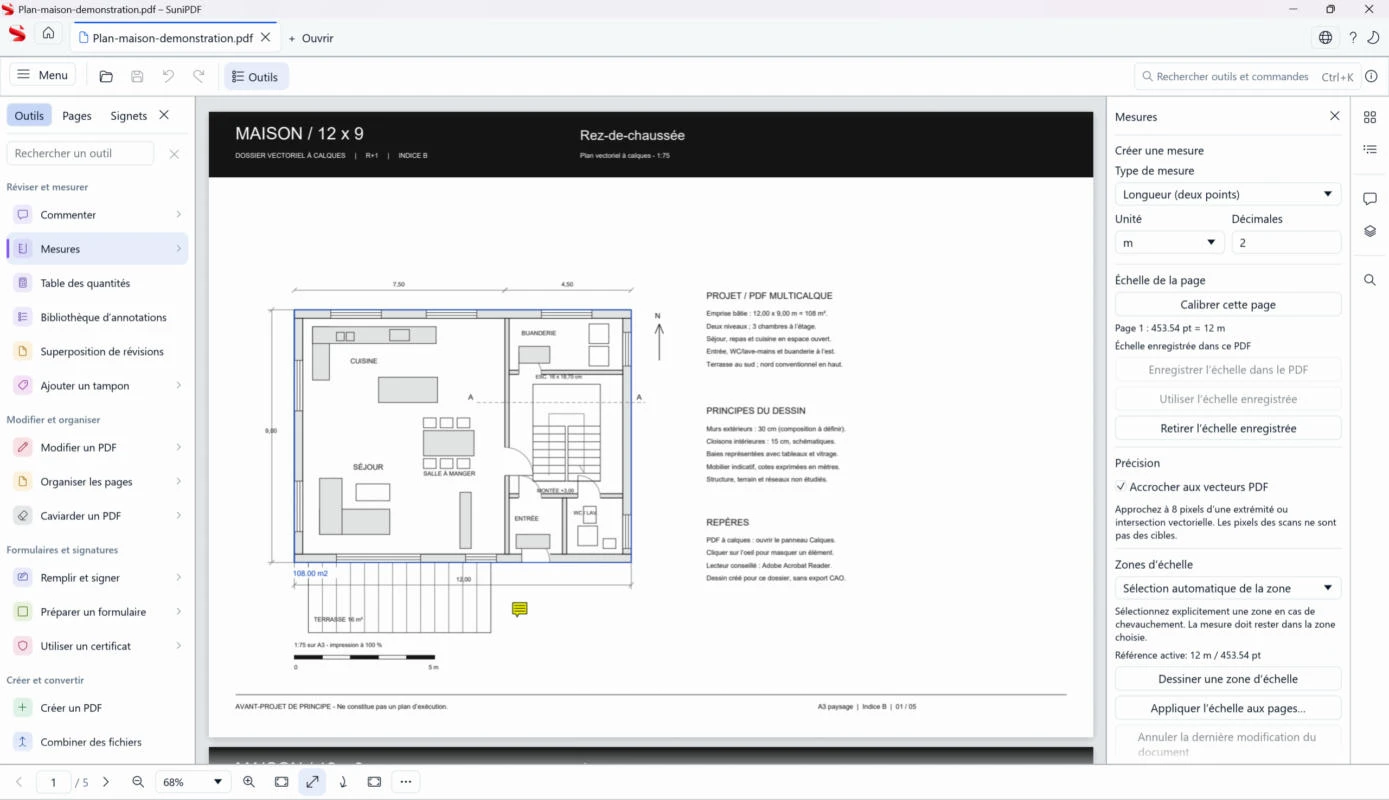1389x800 pixels.
Task: Open the comments icon in the right rail
Action: (1370, 199)
